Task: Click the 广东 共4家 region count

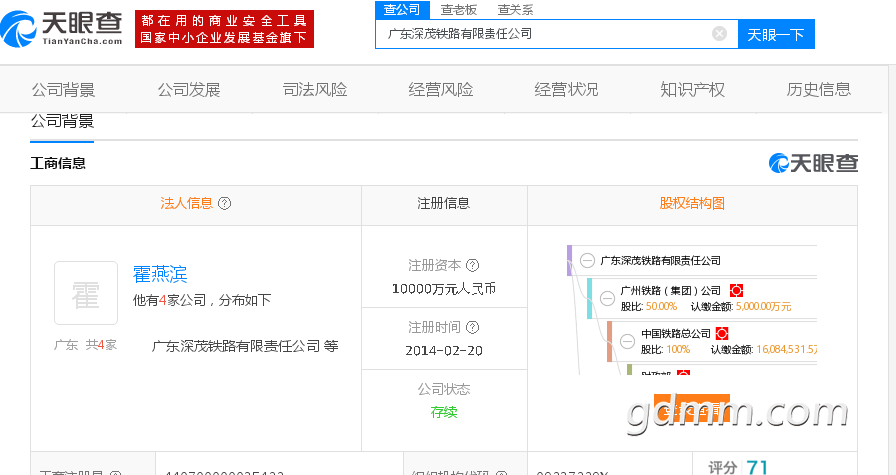Action: (x=85, y=345)
